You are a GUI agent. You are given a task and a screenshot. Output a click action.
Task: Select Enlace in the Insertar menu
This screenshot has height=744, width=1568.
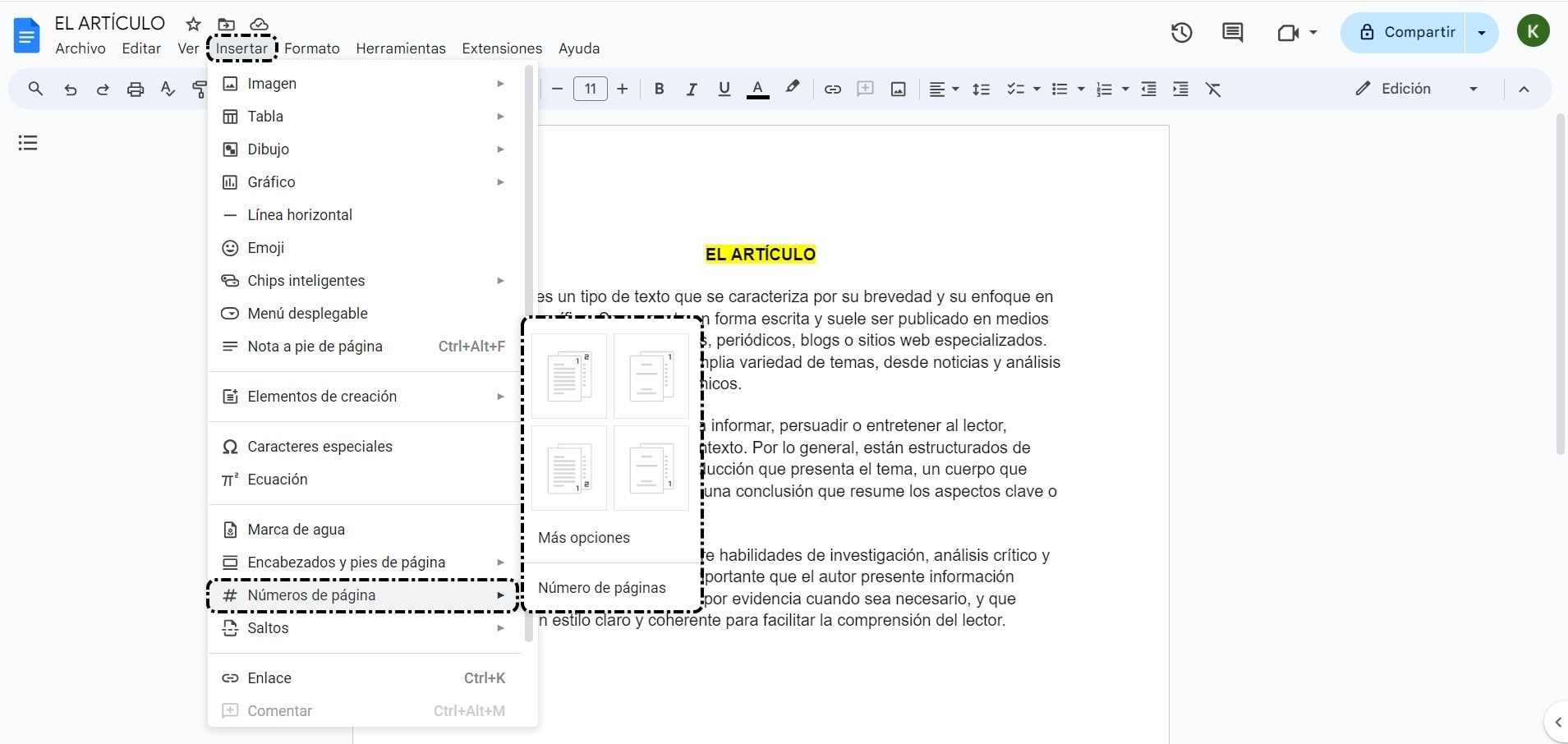365,678
